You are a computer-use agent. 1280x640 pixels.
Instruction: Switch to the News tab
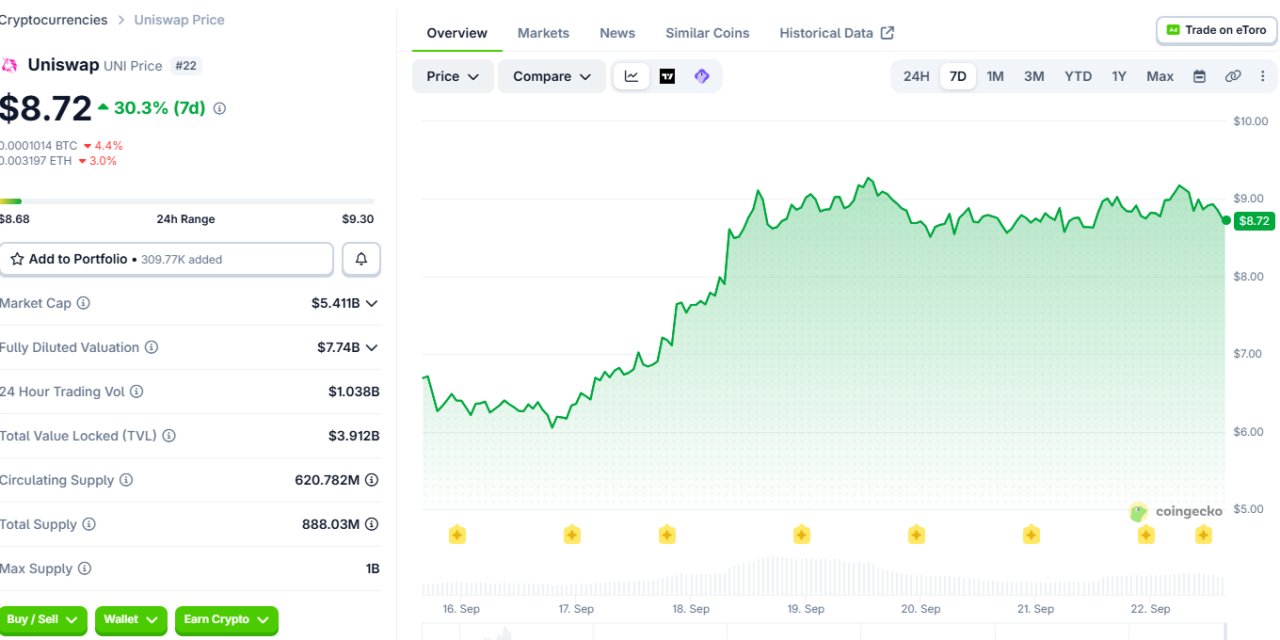coord(617,33)
